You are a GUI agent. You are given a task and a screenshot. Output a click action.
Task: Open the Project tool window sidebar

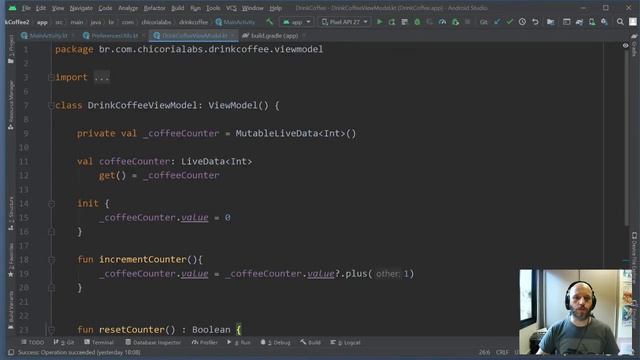click(11, 49)
